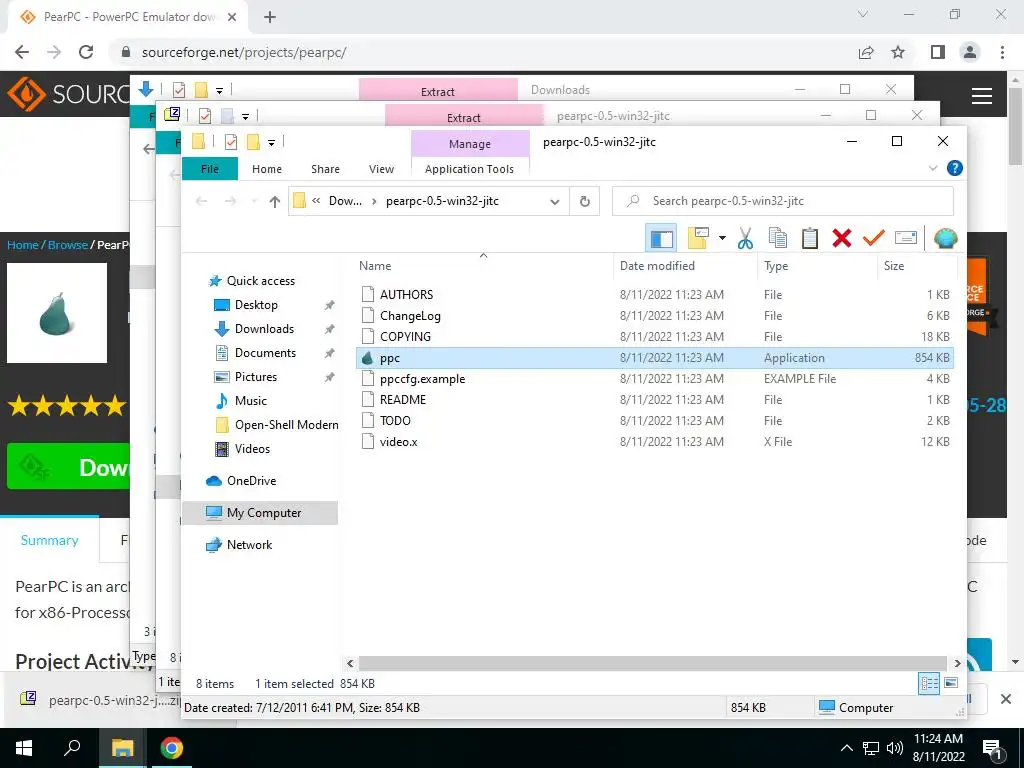The width and height of the screenshot is (1024, 768).
Task: Click the blue Help question mark icon
Action: pos(954,168)
